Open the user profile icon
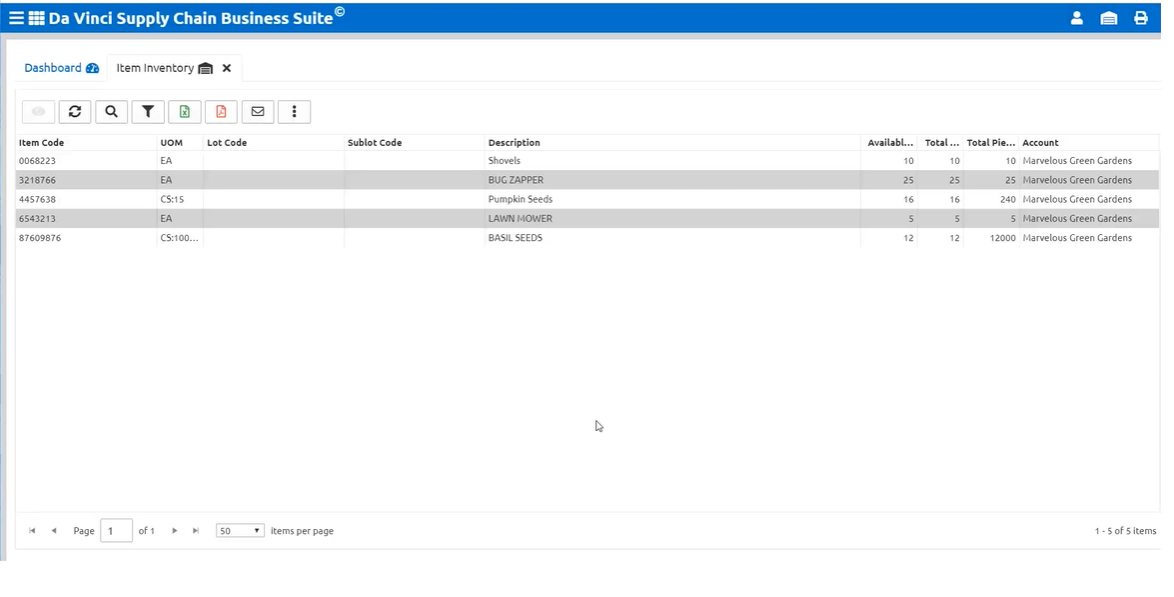The image size is (1174, 597). point(1077,18)
